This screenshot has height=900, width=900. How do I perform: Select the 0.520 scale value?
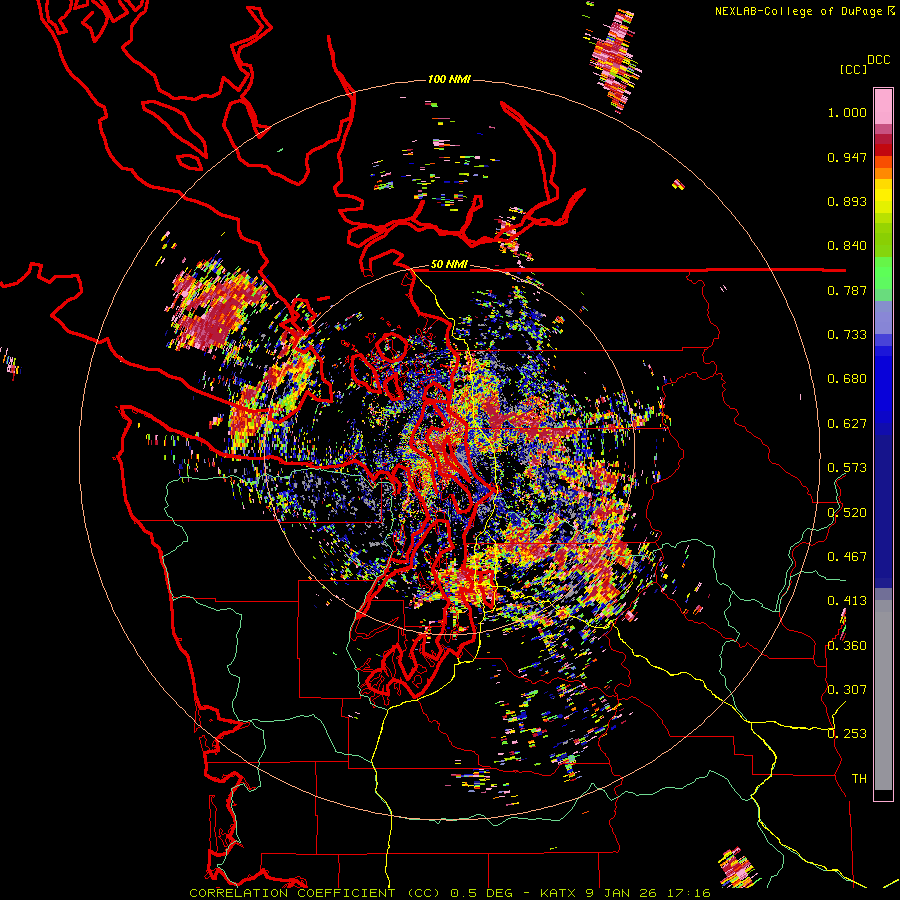click(x=847, y=513)
